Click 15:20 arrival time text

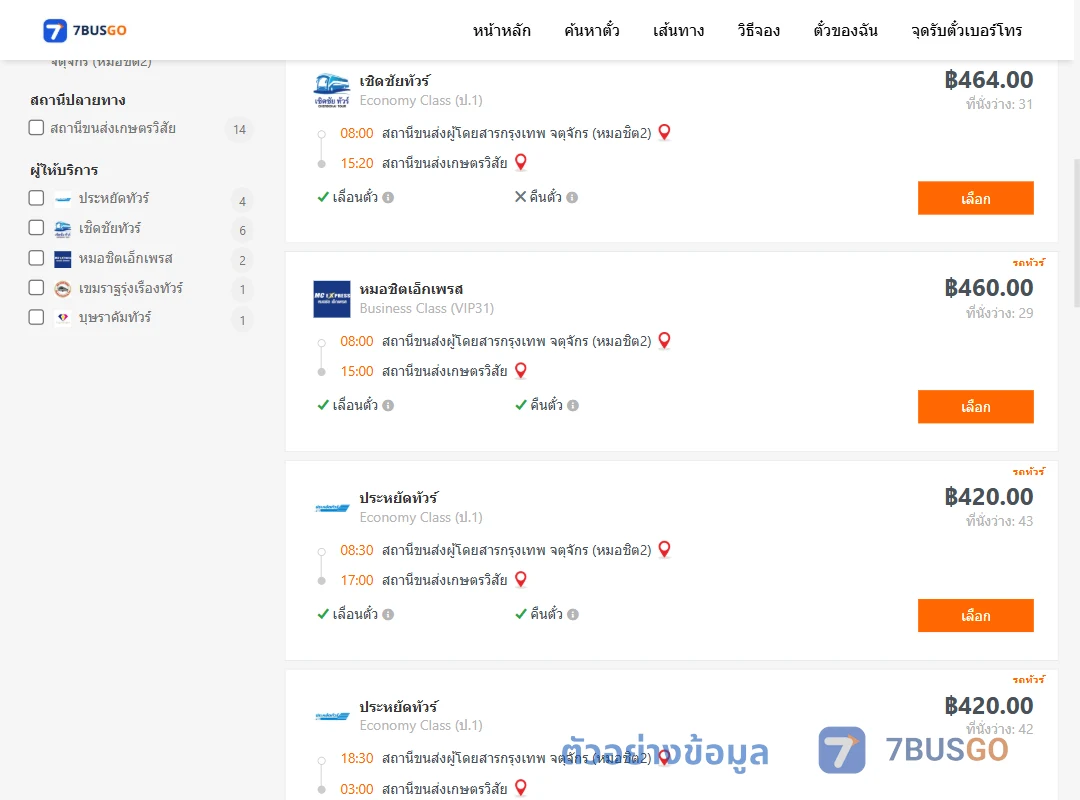click(357, 163)
